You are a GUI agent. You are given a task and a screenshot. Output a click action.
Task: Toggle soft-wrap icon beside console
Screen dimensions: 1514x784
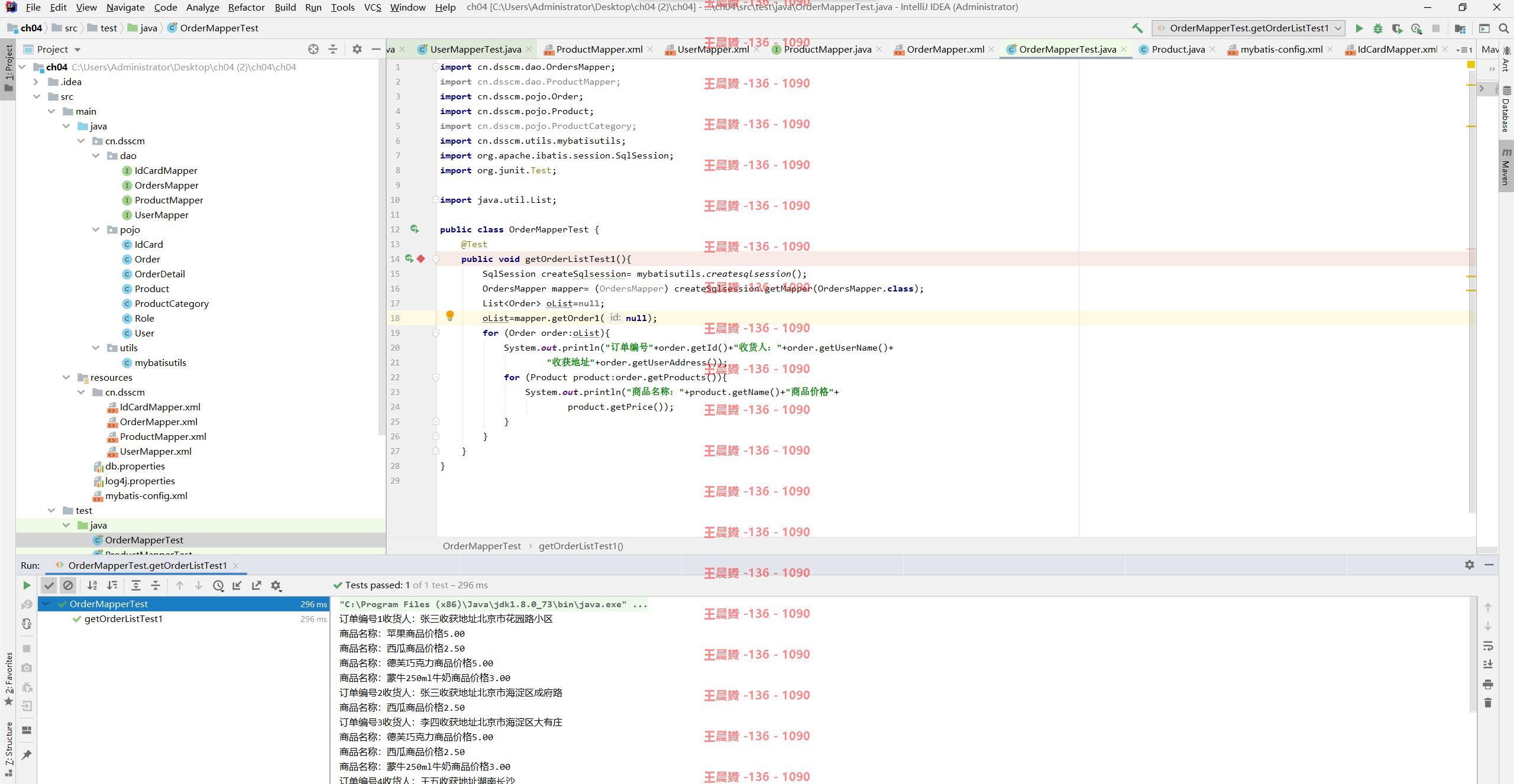[x=1488, y=646]
